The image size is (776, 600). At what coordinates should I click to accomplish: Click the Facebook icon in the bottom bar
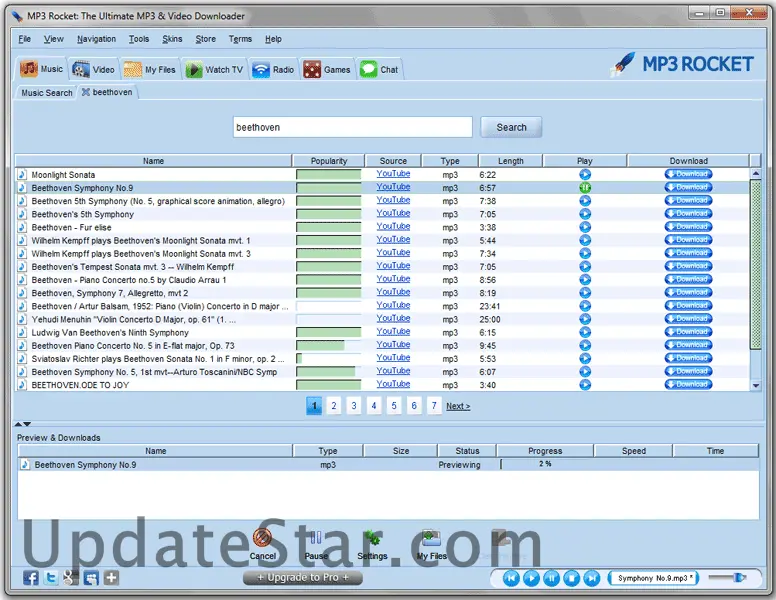pos(30,578)
